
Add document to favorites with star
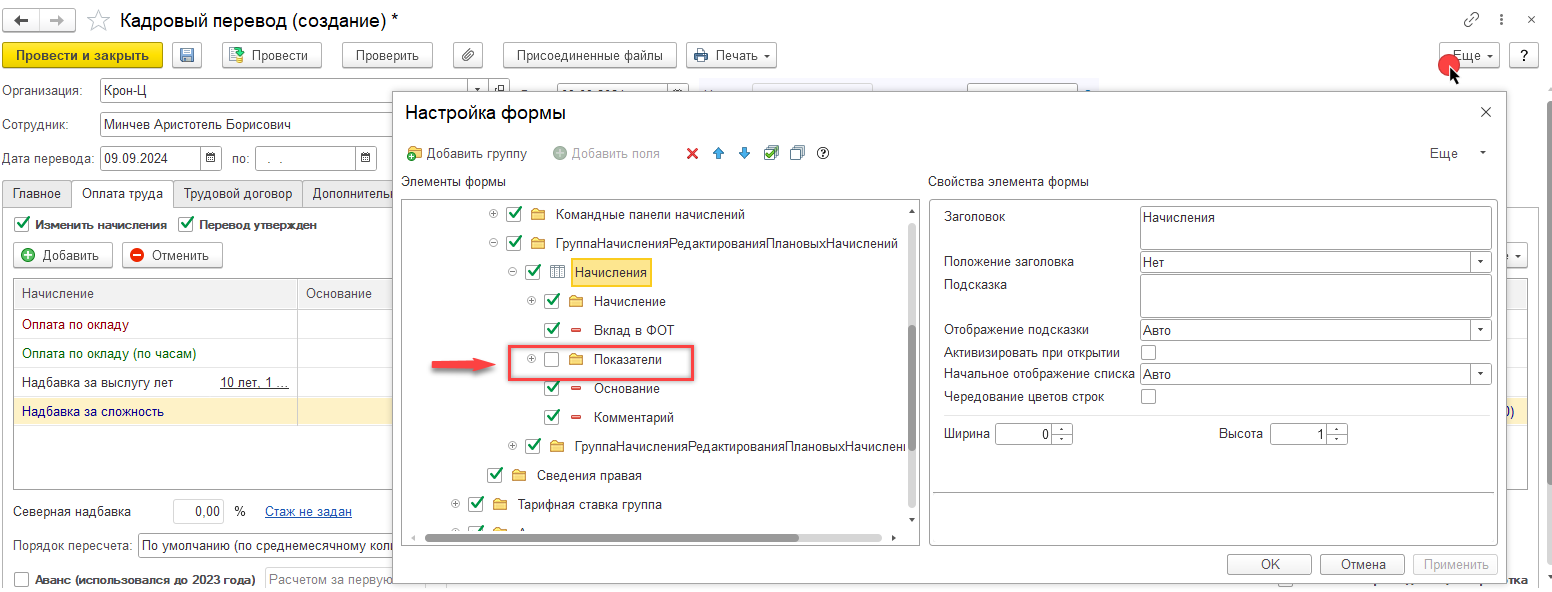coord(97,20)
